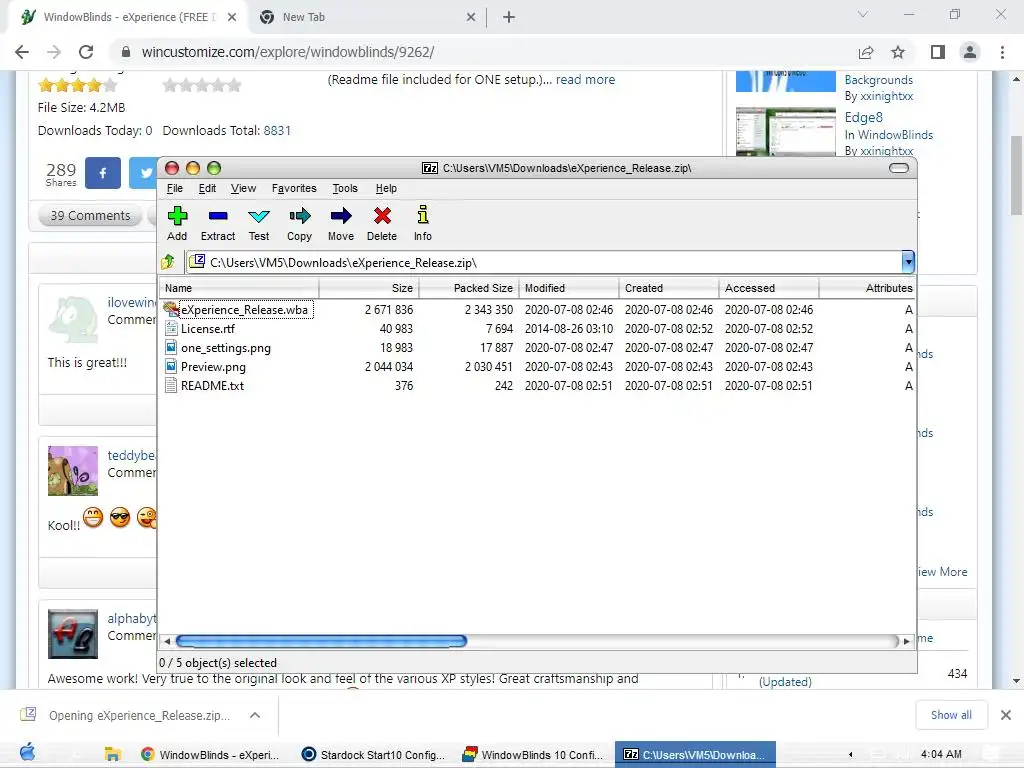Image resolution: width=1024 pixels, height=768 pixels.
Task: Open a new browser tab with plus
Action: (509, 18)
